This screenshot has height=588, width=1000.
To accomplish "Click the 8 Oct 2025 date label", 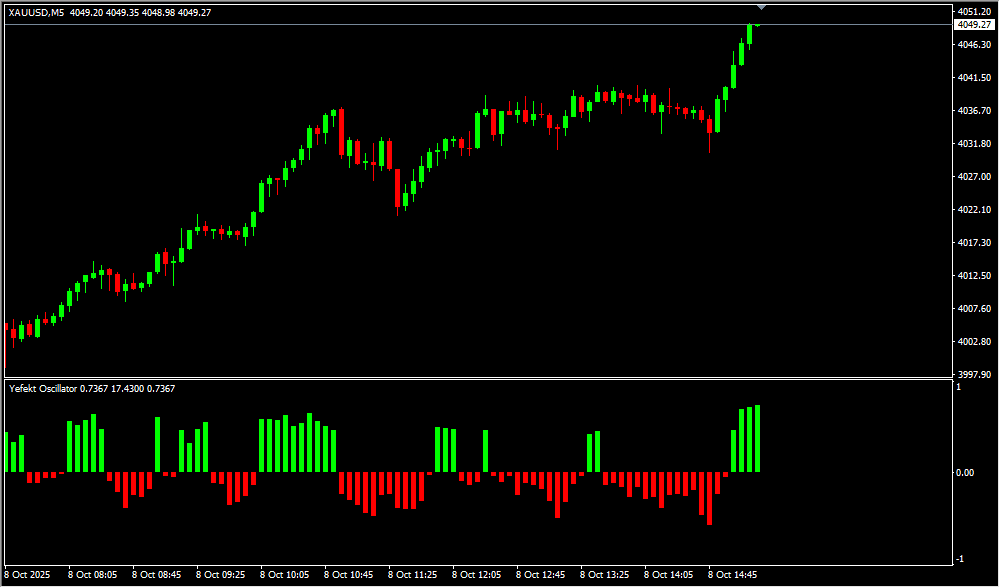I will tap(27, 575).
